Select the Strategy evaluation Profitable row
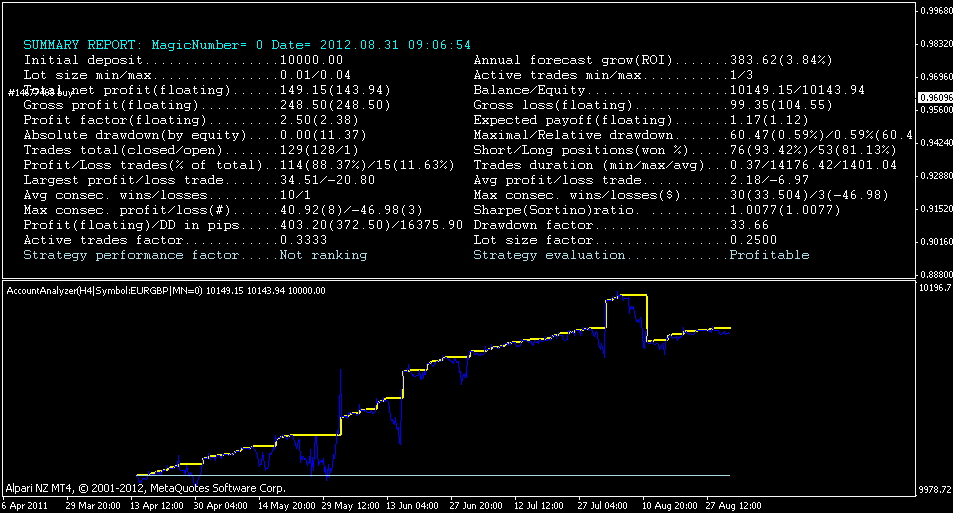This screenshot has width=953, height=513. (x=641, y=255)
